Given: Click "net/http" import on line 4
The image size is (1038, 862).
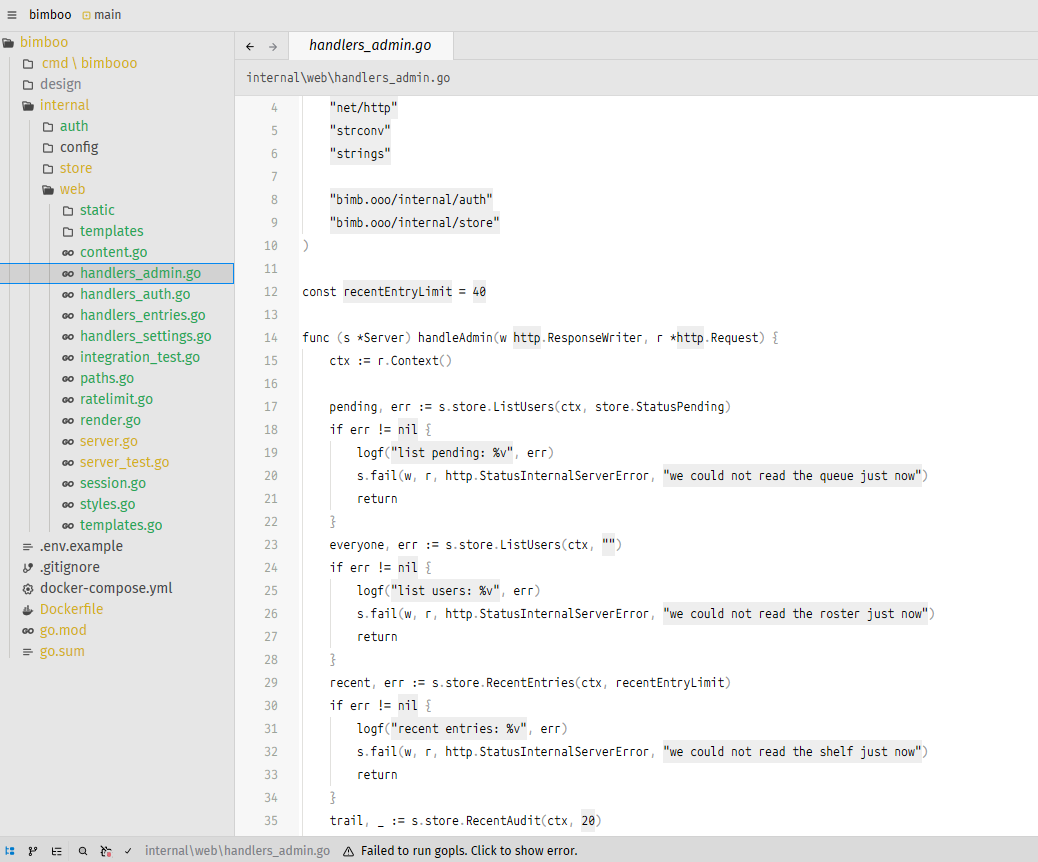Looking at the screenshot, I should click(363, 107).
